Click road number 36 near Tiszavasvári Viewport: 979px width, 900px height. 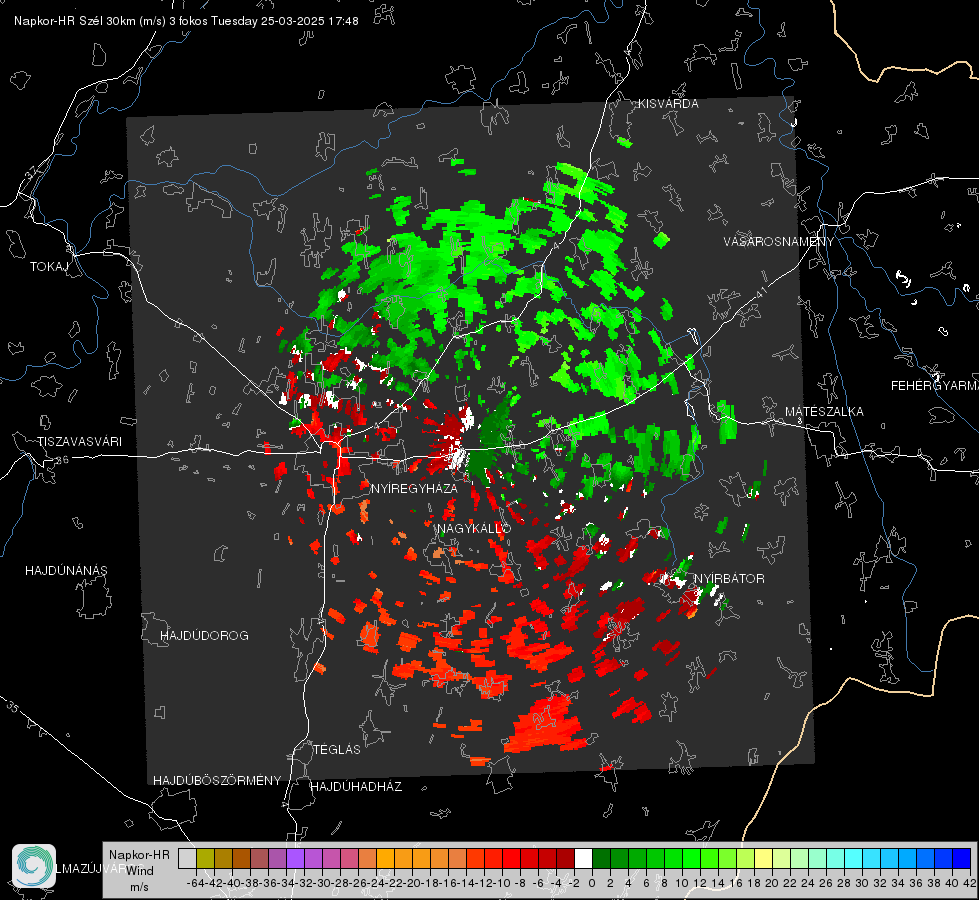pos(62,460)
